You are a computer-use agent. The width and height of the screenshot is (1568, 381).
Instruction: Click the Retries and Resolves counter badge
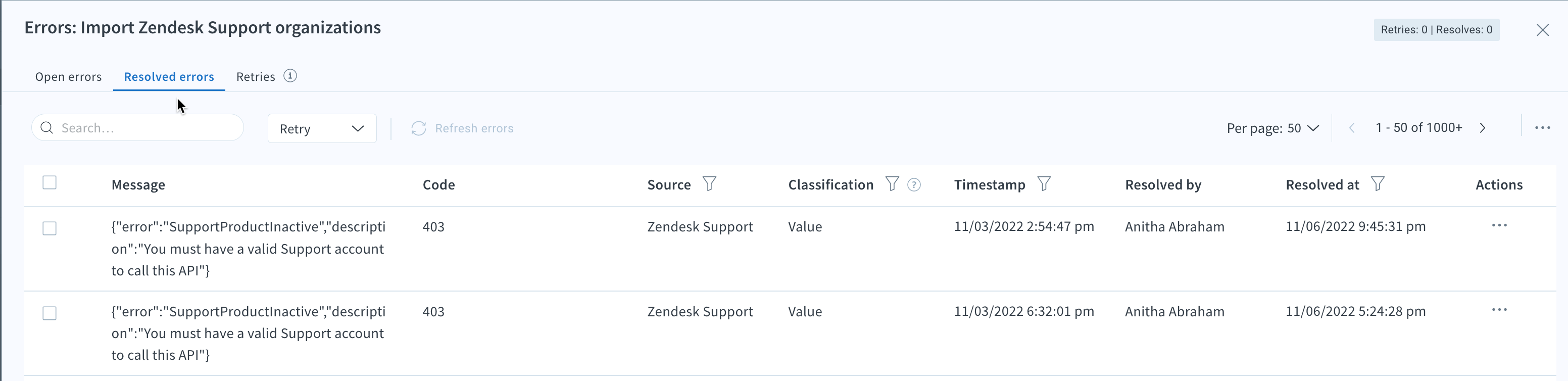[1437, 30]
